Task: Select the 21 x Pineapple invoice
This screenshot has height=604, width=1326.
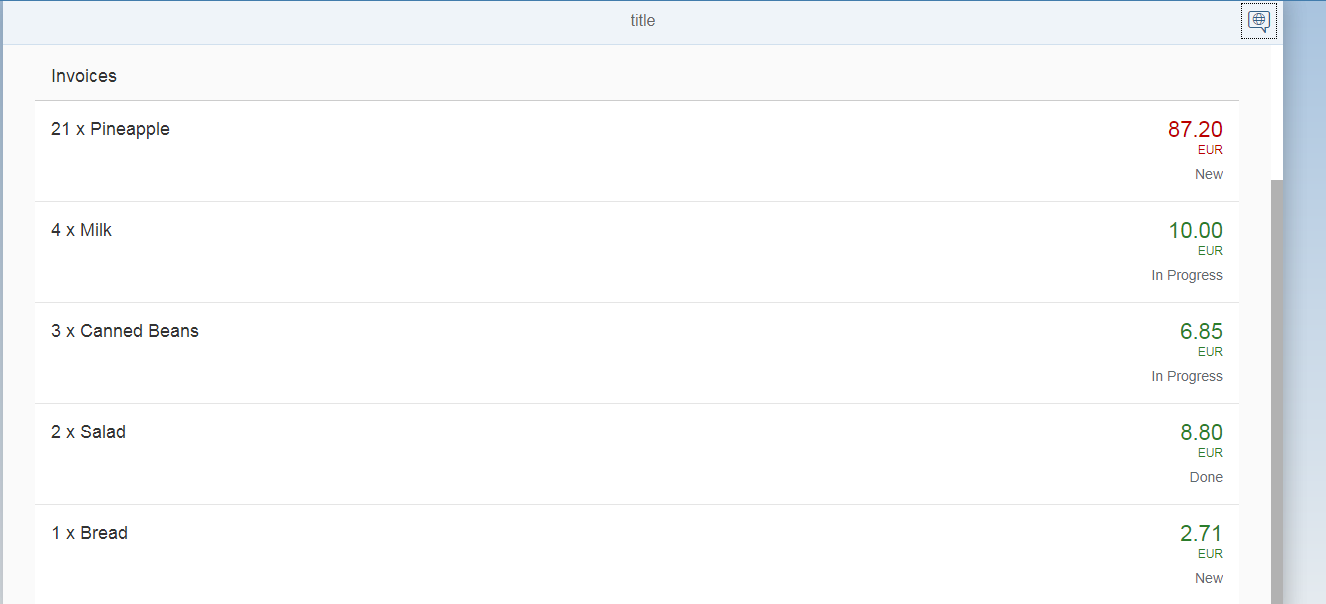Action: [x=110, y=129]
